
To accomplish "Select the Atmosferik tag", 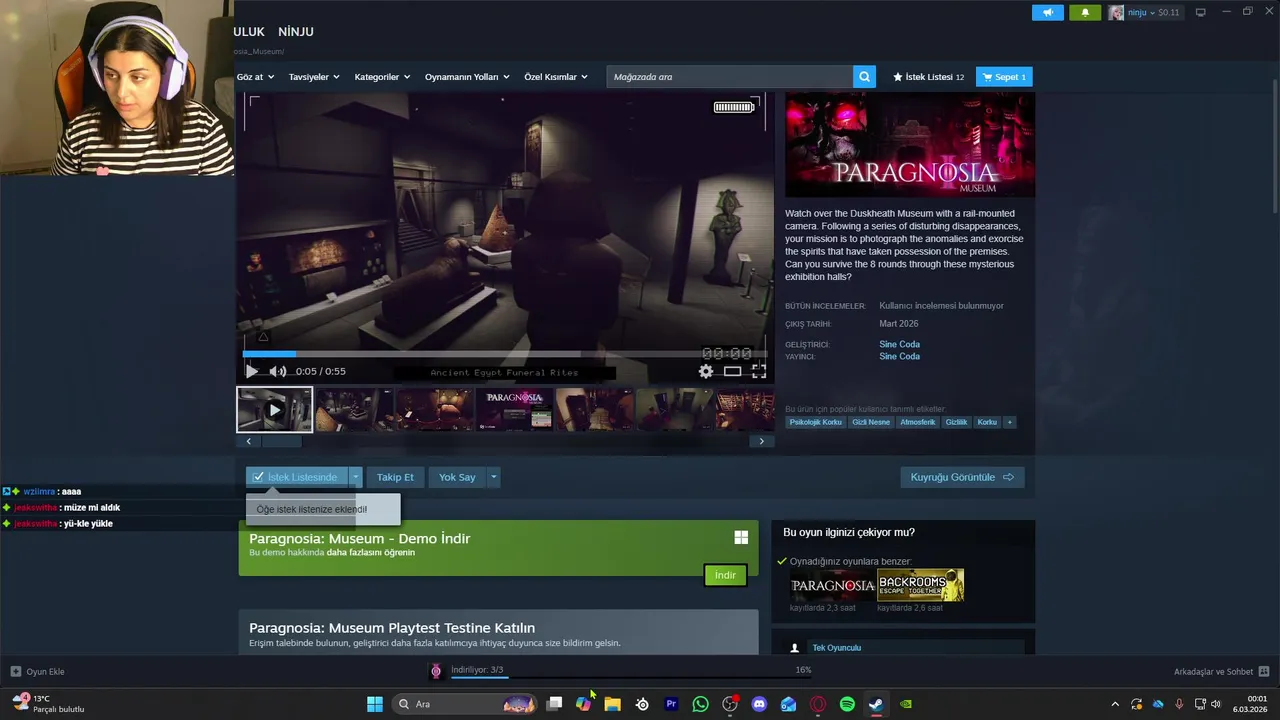I will point(918,422).
